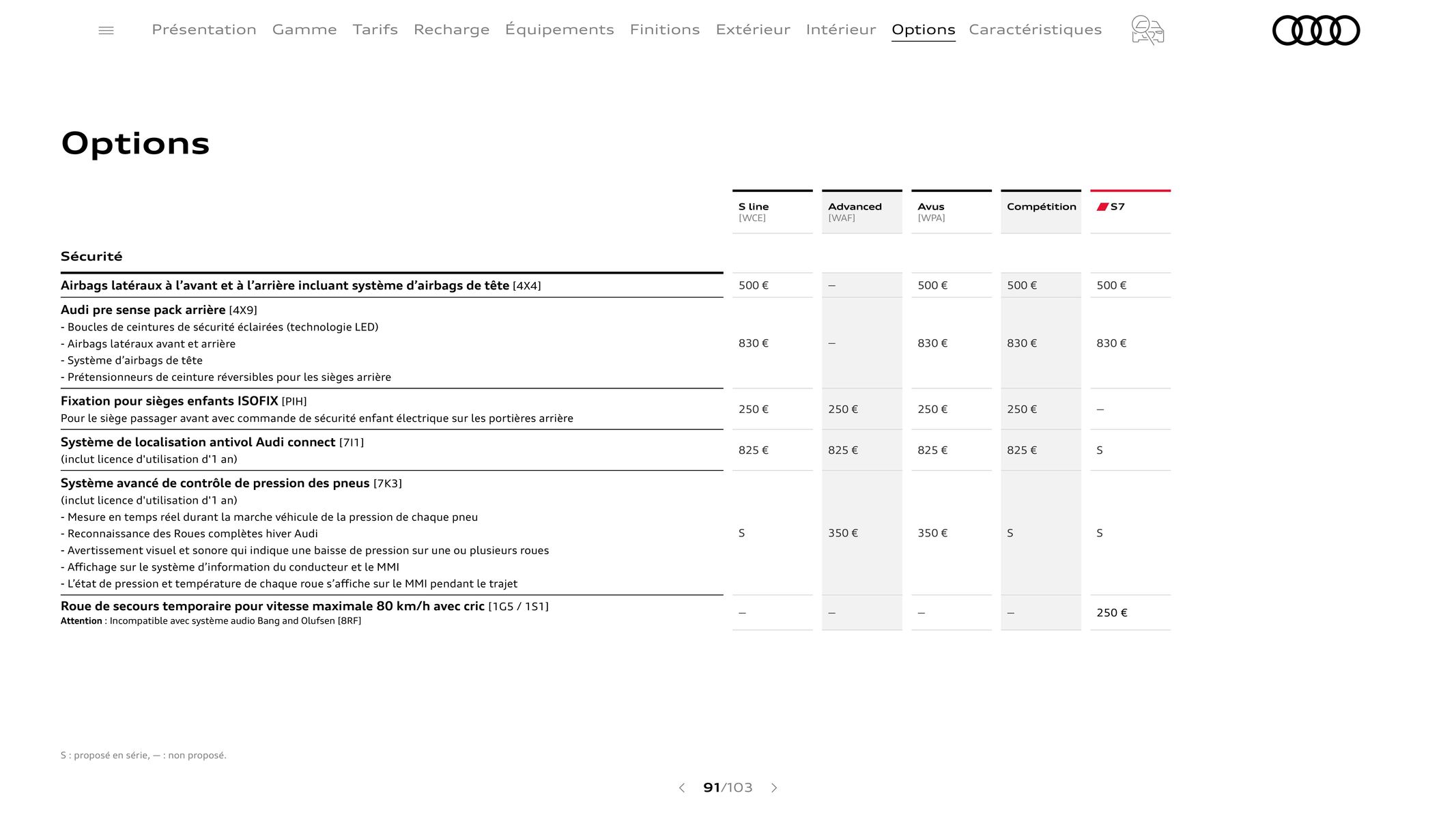1456x819 pixels.
Task: Click 825 € antivol price under S line
Action: (754, 450)
